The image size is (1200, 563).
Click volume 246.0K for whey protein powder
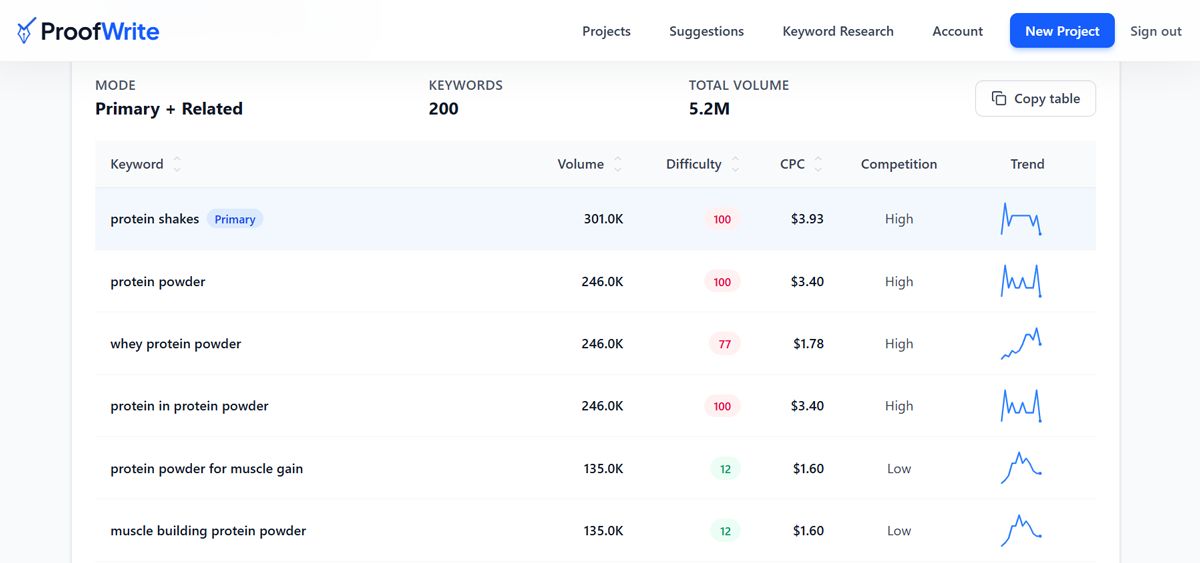[602, 343]
